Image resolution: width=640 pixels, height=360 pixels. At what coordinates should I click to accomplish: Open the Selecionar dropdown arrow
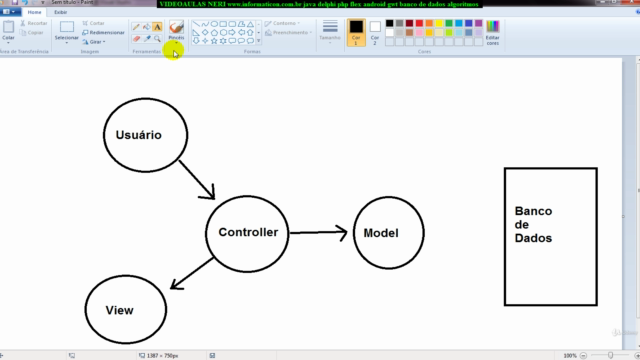67,42
